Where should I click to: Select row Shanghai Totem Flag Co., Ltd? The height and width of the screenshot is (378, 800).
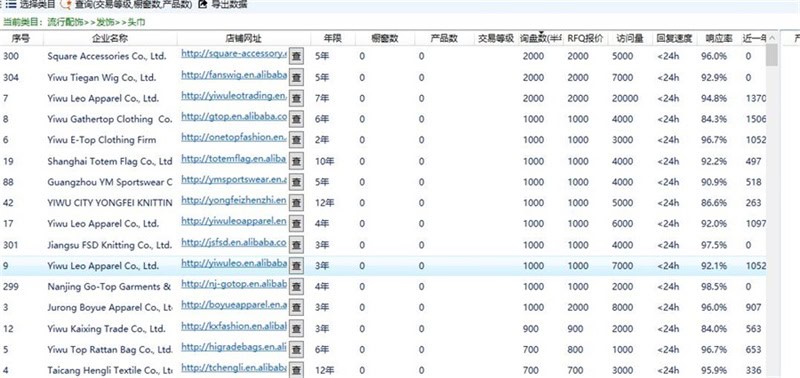pyautogui.click(x=383, y=161)
